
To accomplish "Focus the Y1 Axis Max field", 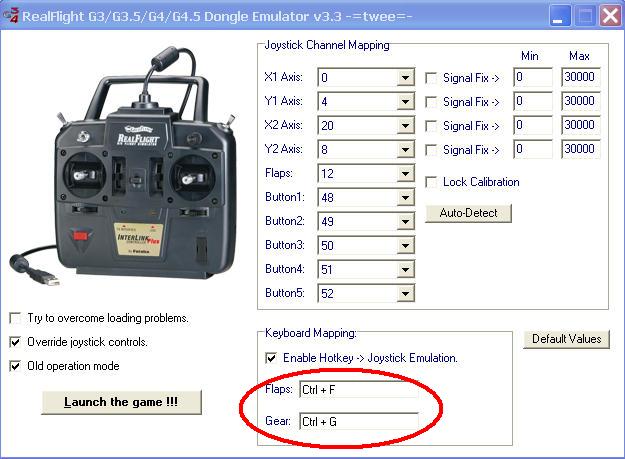I will tap(581, 101).
